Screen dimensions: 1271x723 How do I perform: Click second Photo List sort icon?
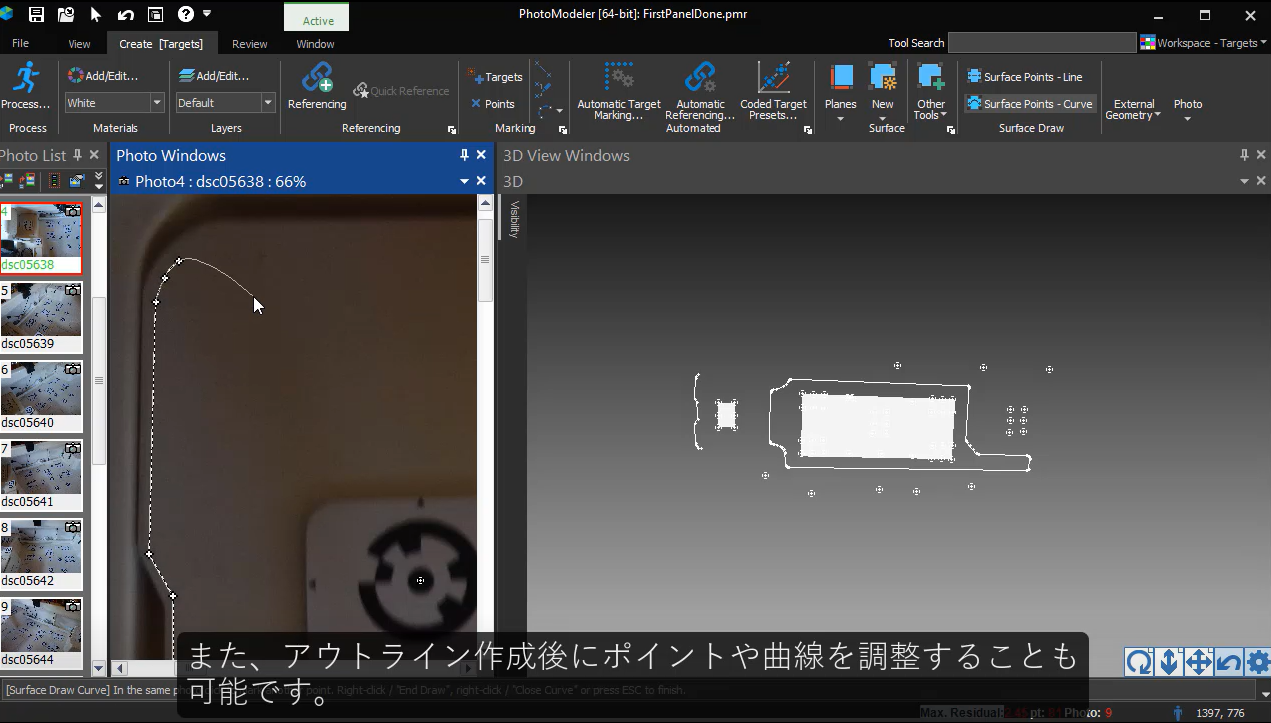tap(27, 181)
